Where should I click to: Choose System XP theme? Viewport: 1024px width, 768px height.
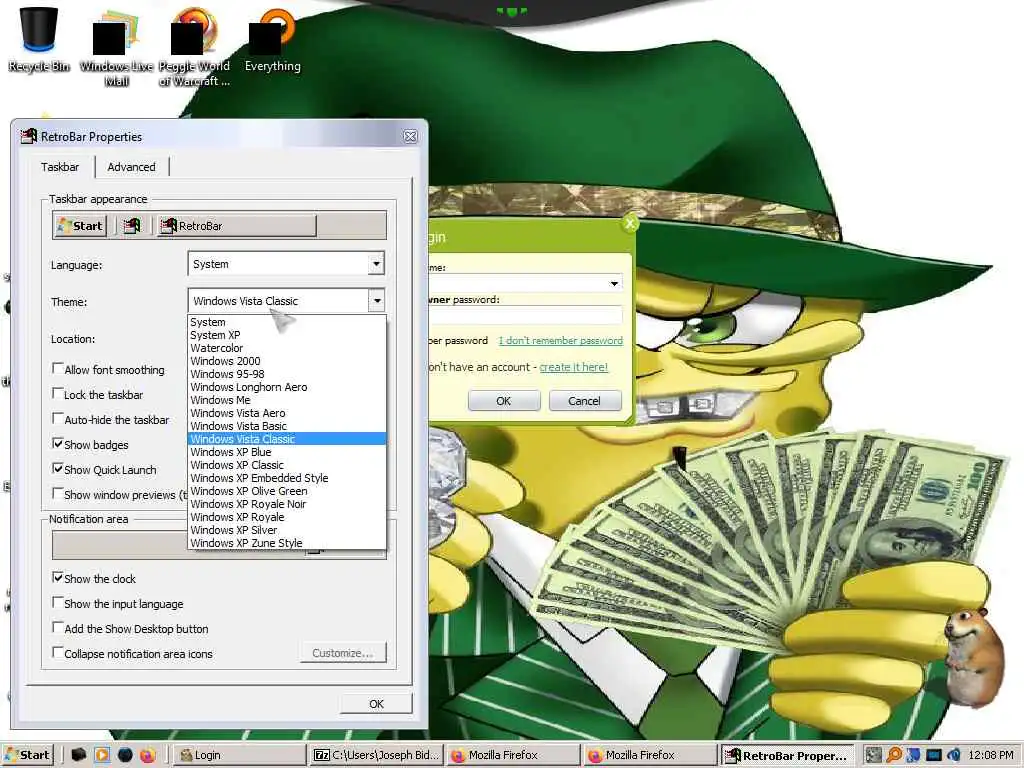coord(287,335)
